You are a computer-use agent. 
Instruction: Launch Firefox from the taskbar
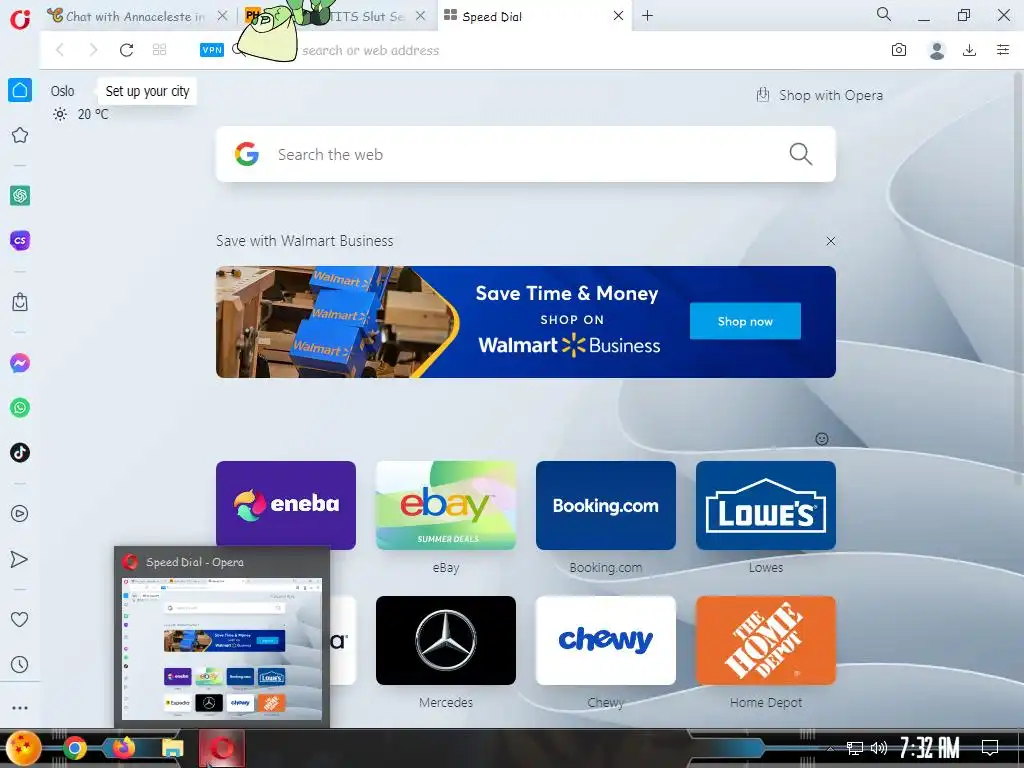(123, 748)
